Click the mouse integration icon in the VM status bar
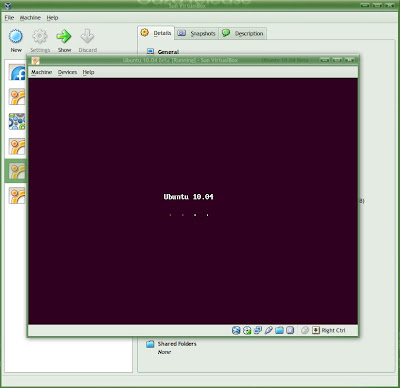This screenshot has height=388, width=400. pos(305,330)
